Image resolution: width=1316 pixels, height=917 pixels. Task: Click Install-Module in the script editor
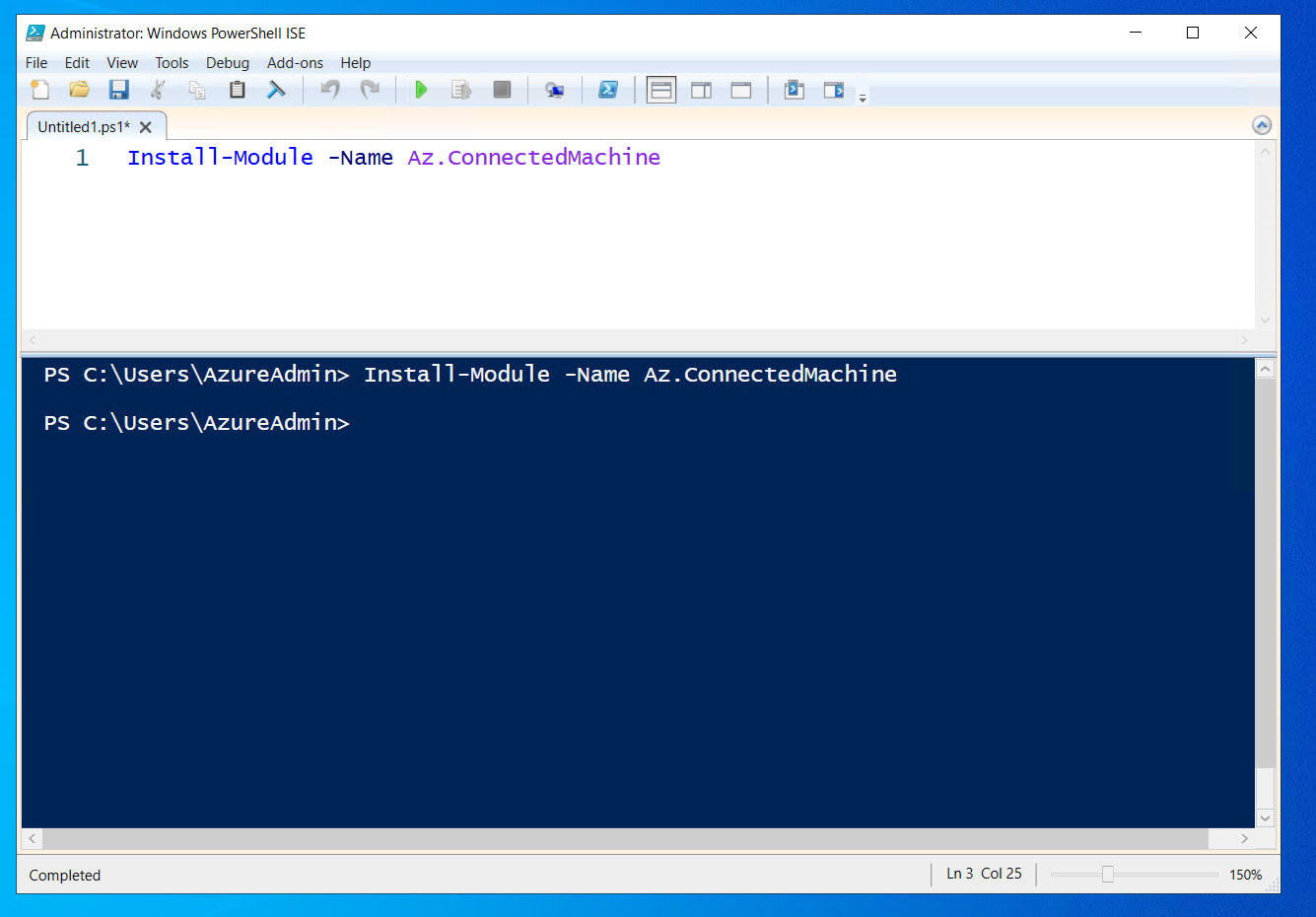pyautogui.click(x=220, y=157)
